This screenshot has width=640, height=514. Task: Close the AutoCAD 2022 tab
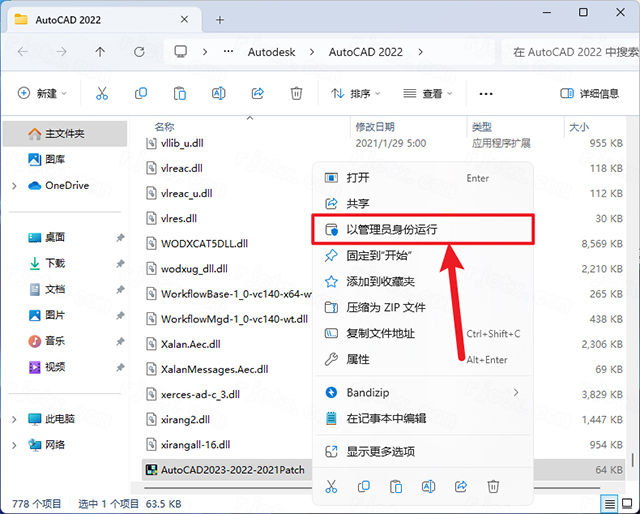point(184,20)
